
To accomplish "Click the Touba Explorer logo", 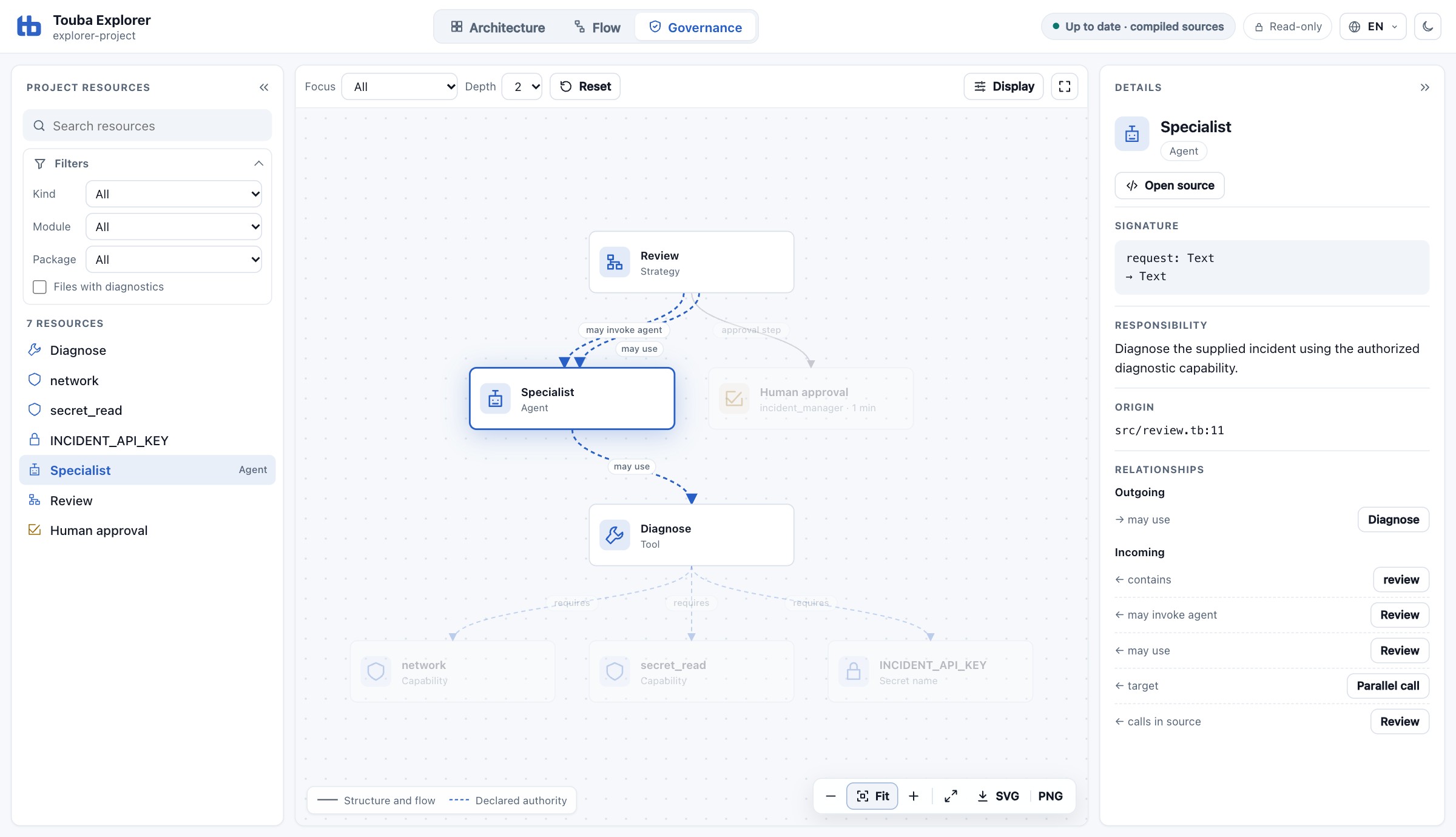I will tap(29, 27).
